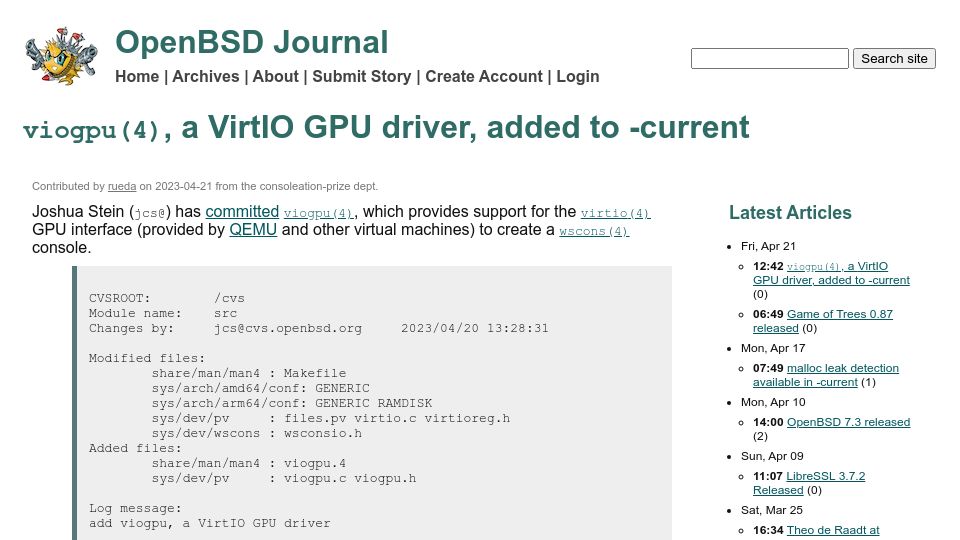Click the 'CVSROOT: /cvs' line
This screenshot has height=540, width=960.
(x=167, y=298)
